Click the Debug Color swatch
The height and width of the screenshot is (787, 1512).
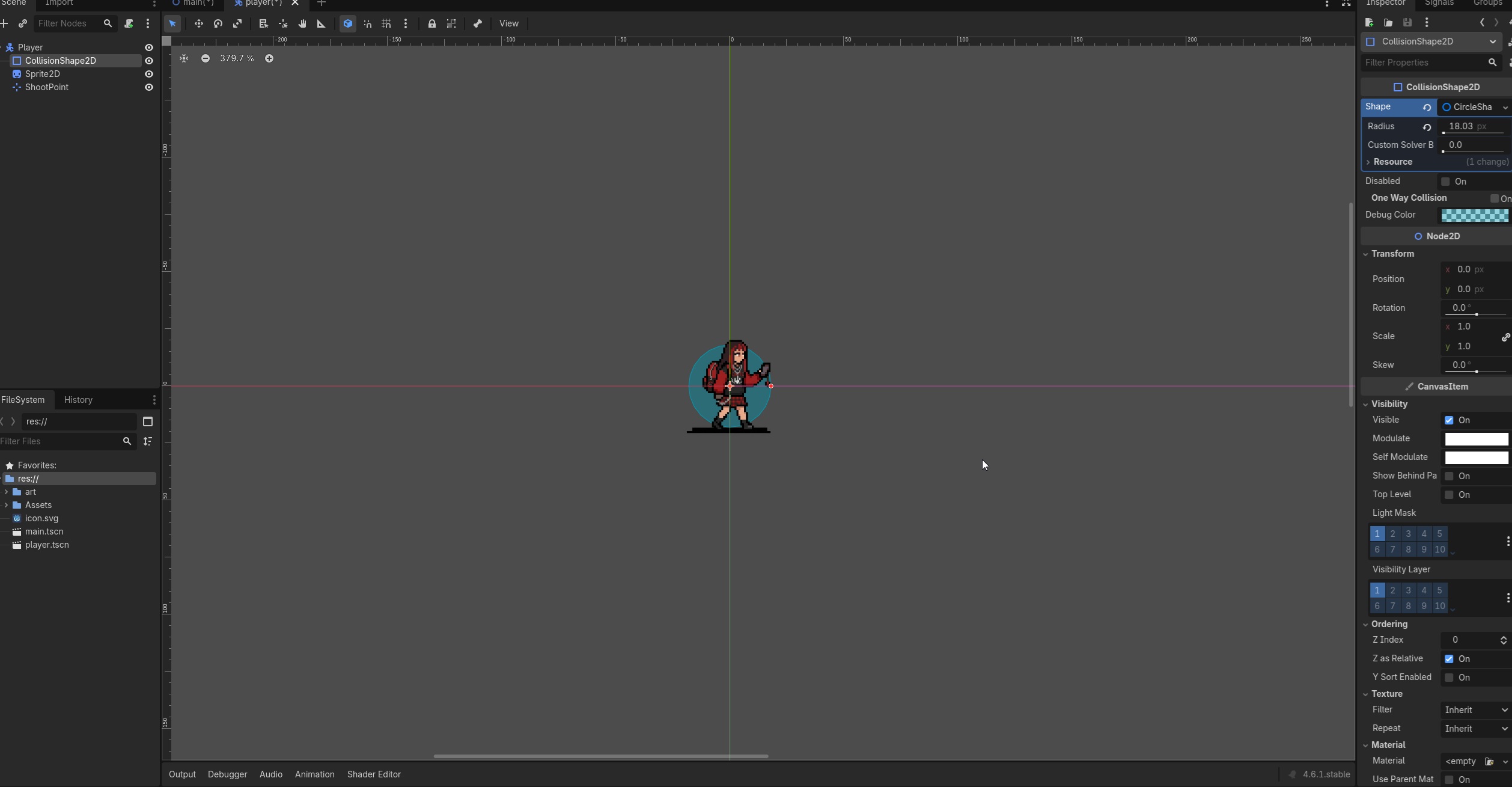click(1474, 215)
